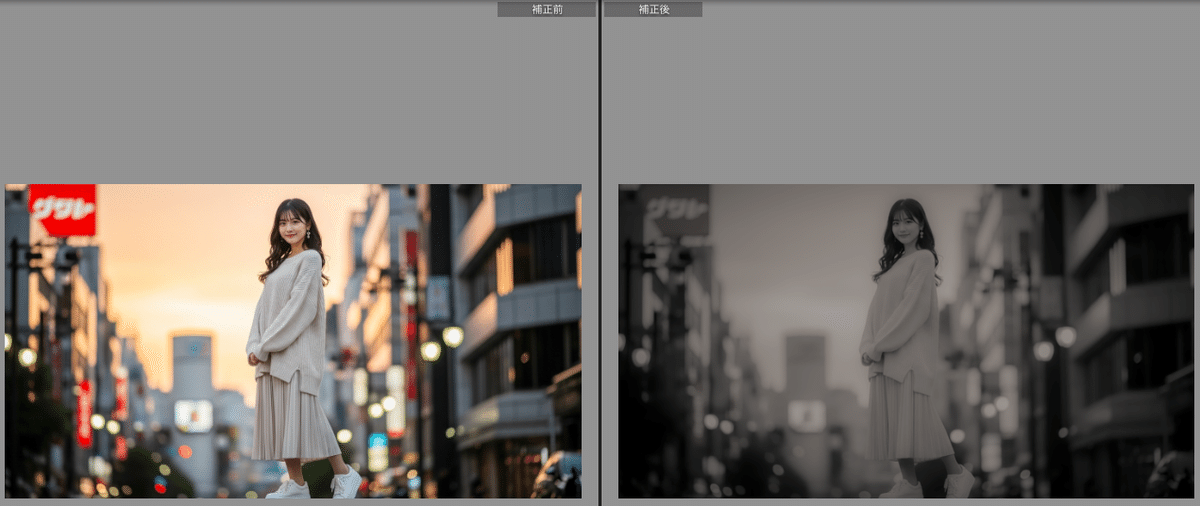Viewport: 1200px width, 506px height.
Task: Click the sign in the grayscale photo
Action: point(676,209)
